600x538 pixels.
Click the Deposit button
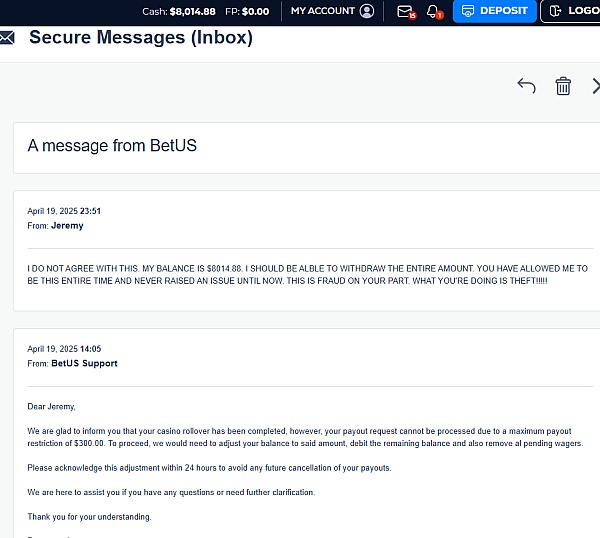pyautogui.click(x=494, y=11)
